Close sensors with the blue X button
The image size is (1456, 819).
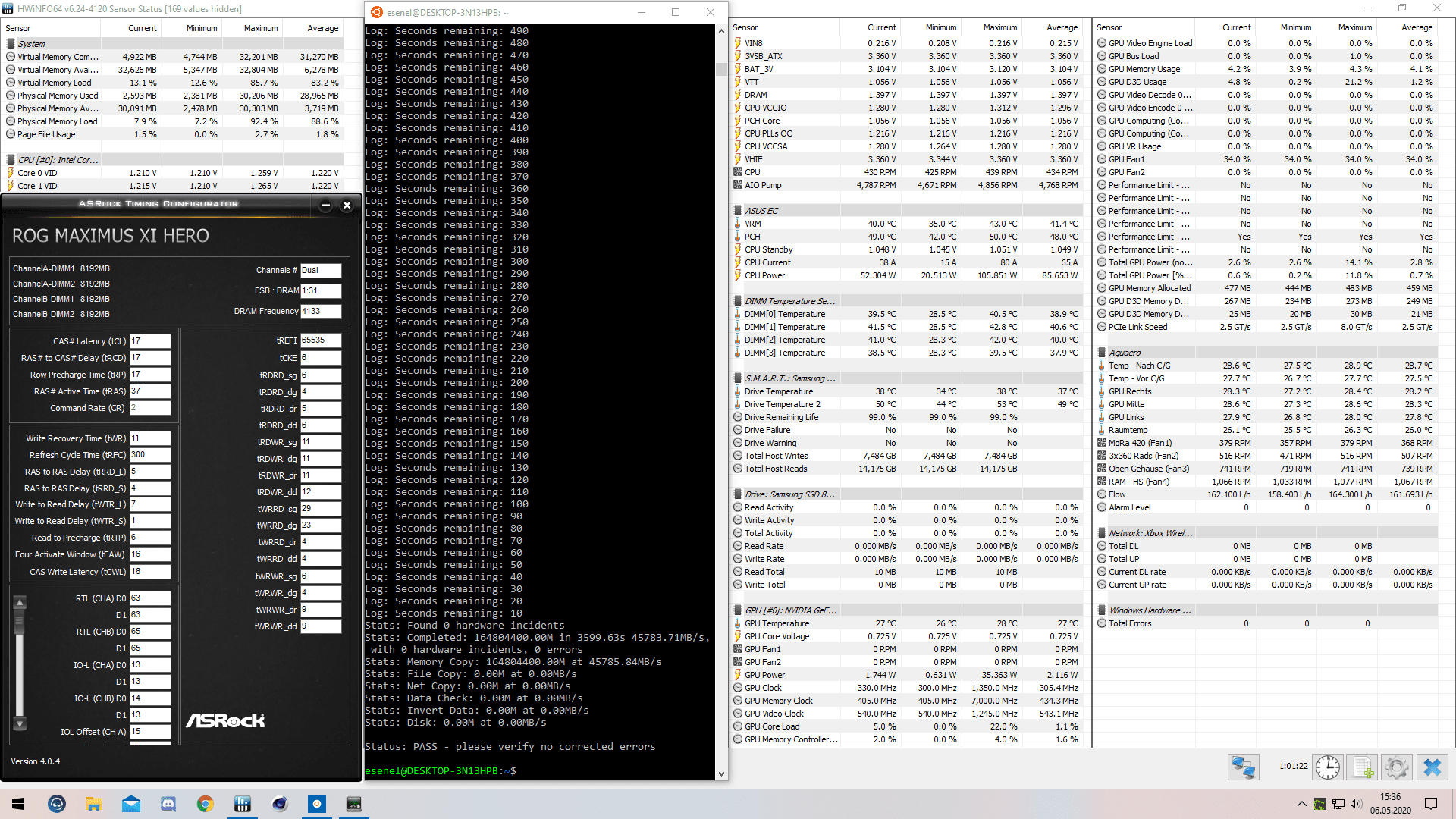(x=1432, y=767)
